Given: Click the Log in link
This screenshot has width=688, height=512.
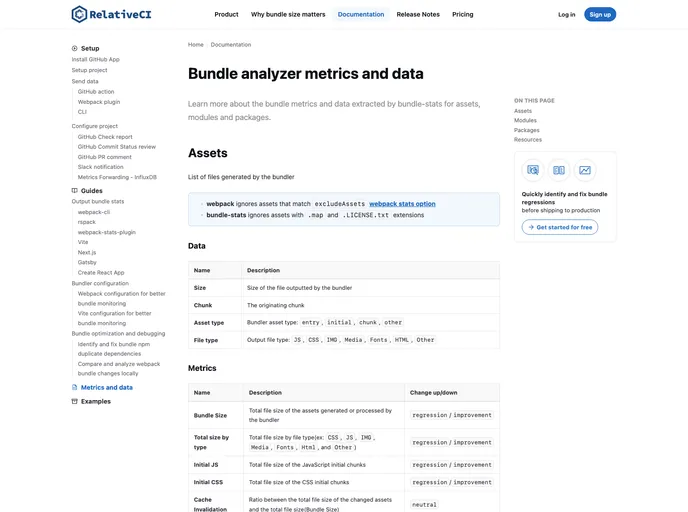Looking at the screenshot, I should [566, 15].
